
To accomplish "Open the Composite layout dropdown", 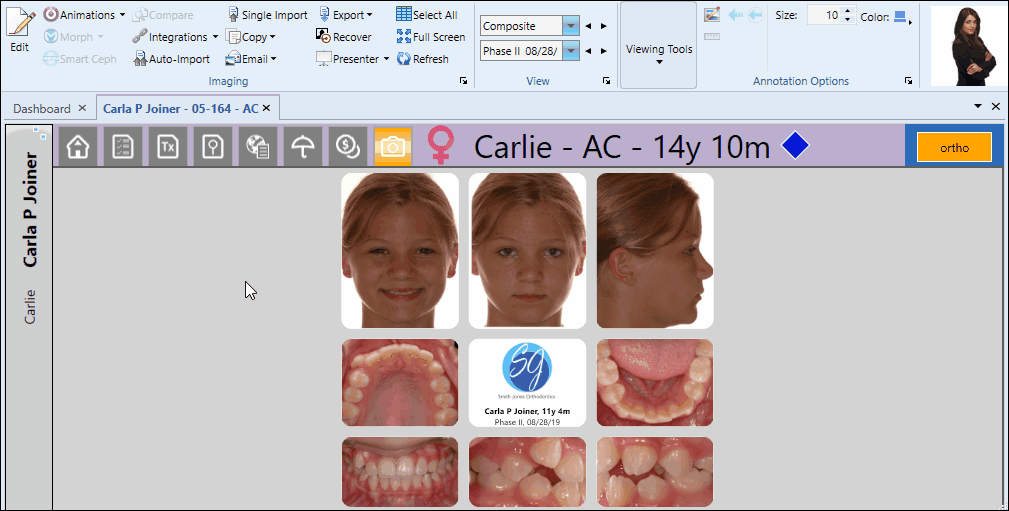I will [570, 26].
